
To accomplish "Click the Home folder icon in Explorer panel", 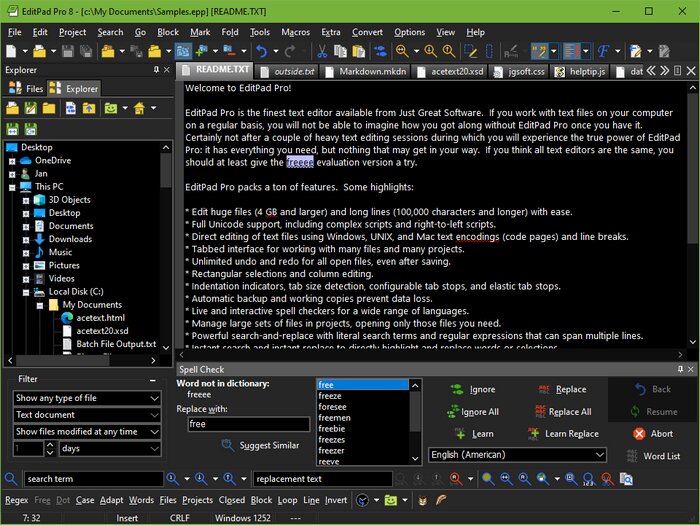I will pos(139,108).
